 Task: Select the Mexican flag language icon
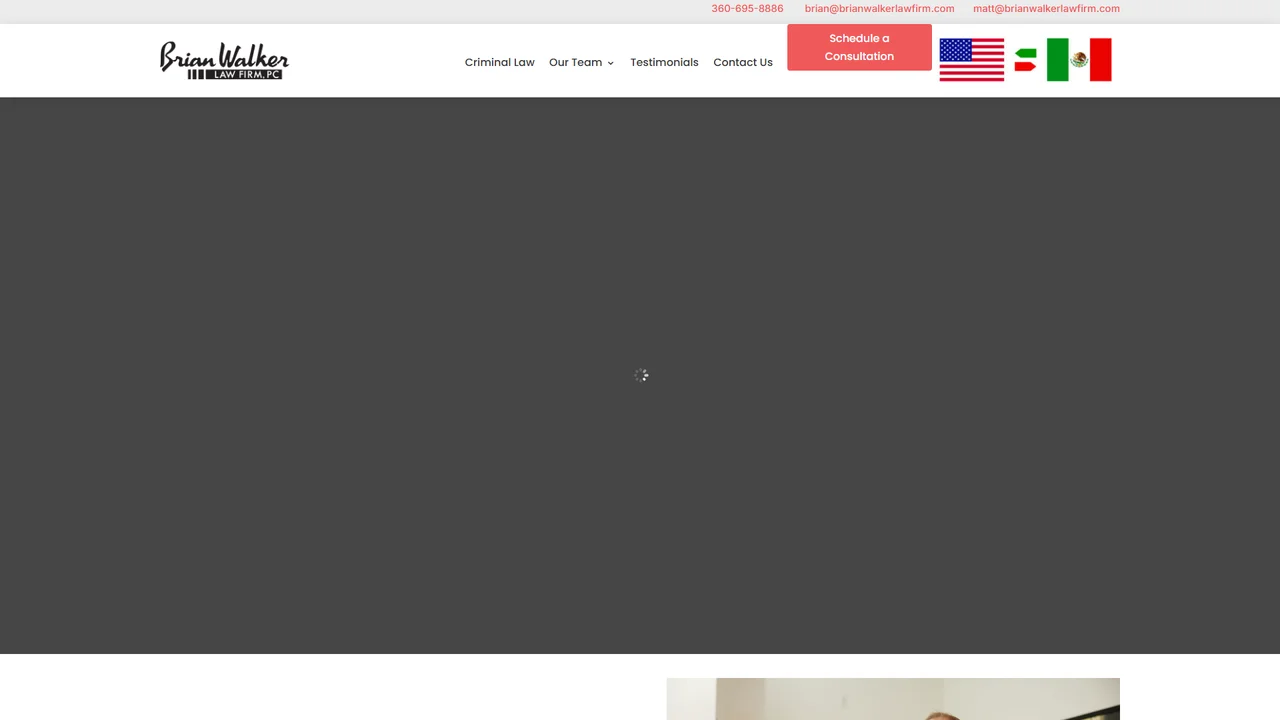1079,60
